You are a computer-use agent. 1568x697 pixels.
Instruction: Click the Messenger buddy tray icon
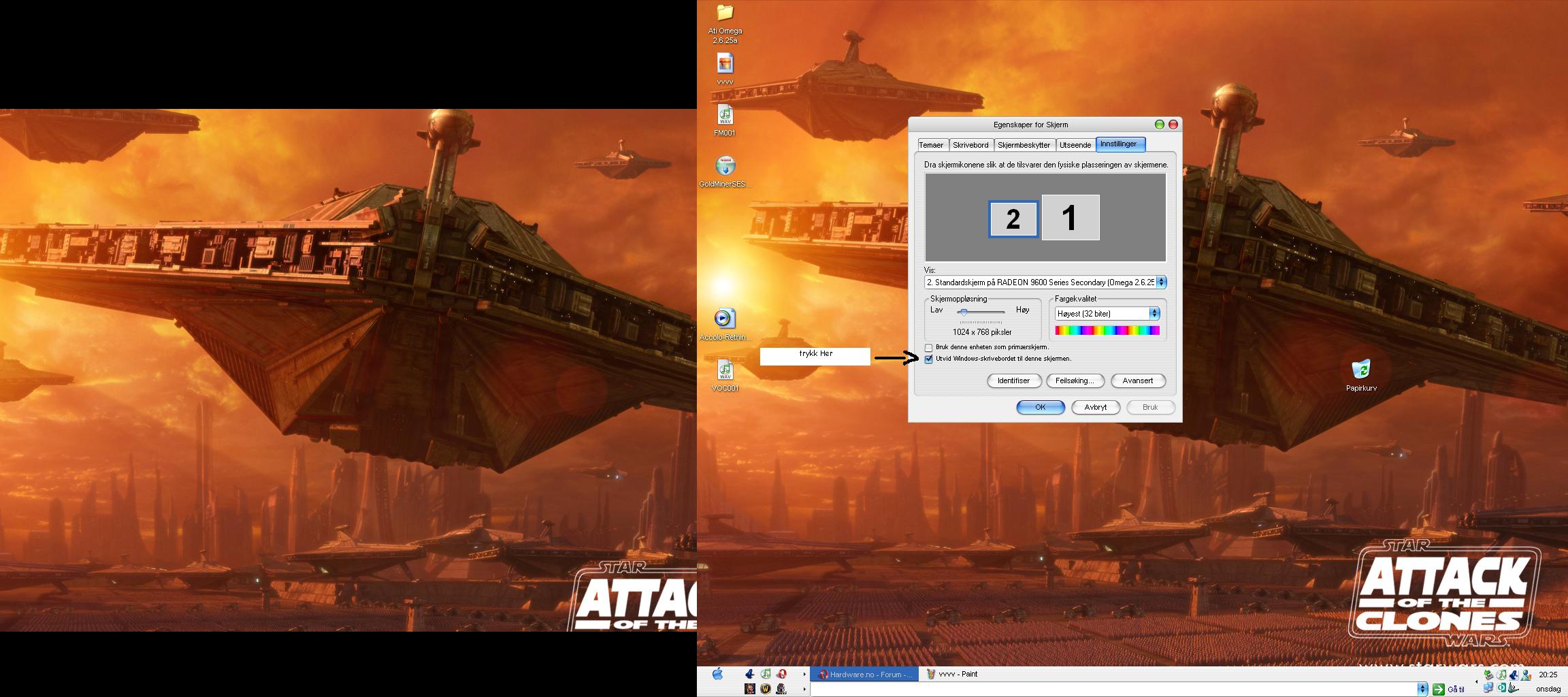point(1526,675)
